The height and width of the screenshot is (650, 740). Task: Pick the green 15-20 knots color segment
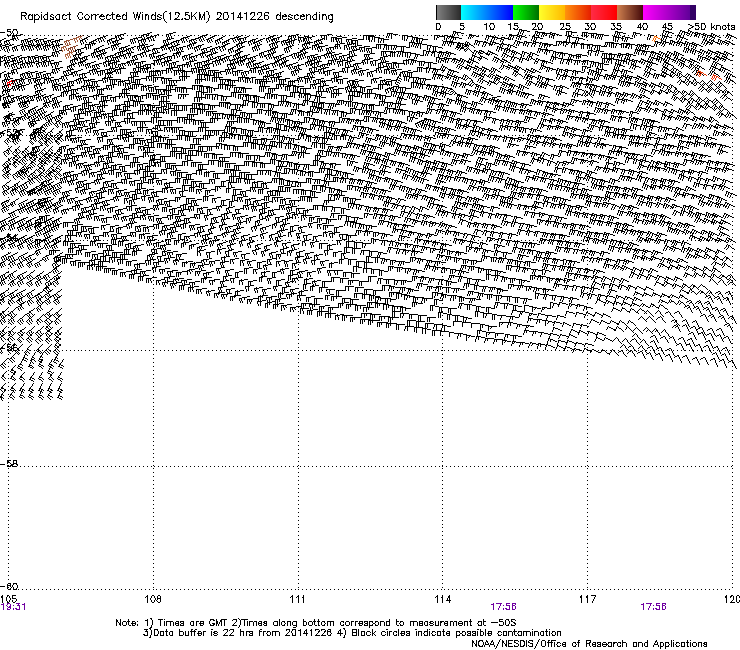point(526,12)
